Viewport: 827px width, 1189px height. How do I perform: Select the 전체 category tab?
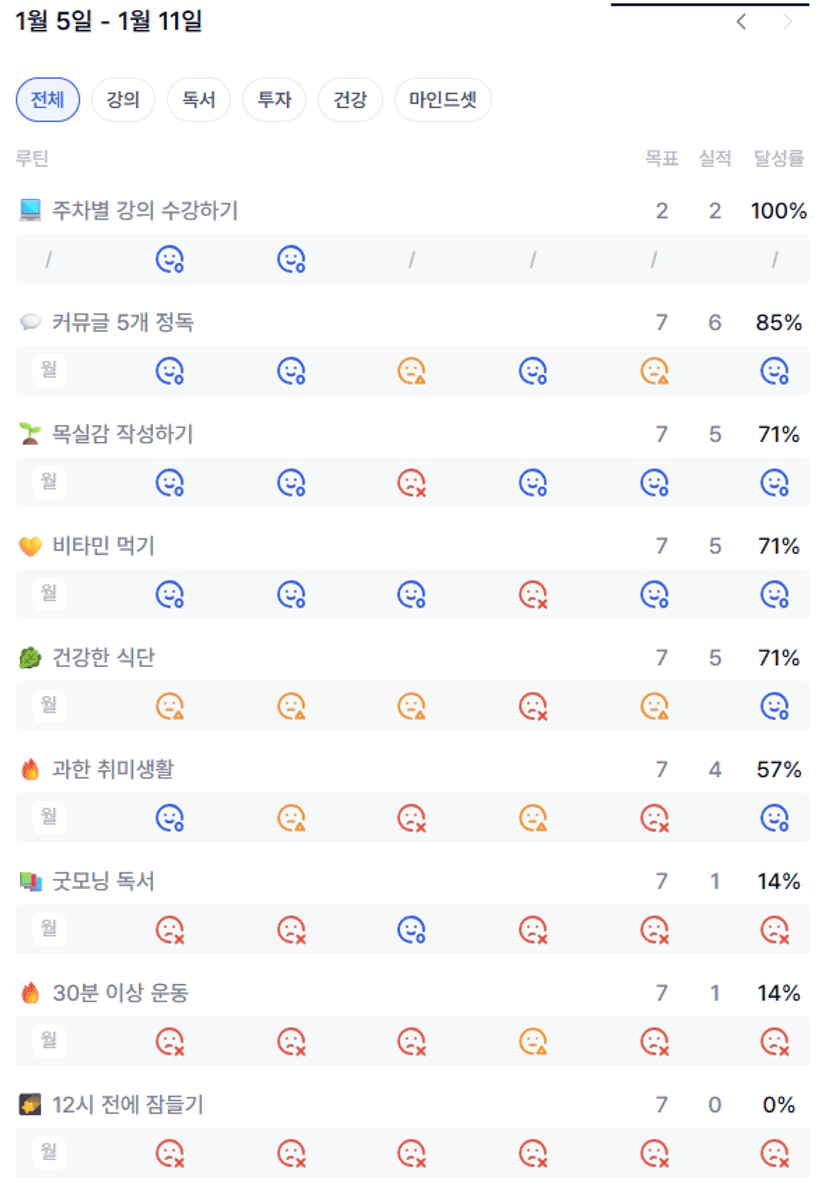click(x=48, y=100)
